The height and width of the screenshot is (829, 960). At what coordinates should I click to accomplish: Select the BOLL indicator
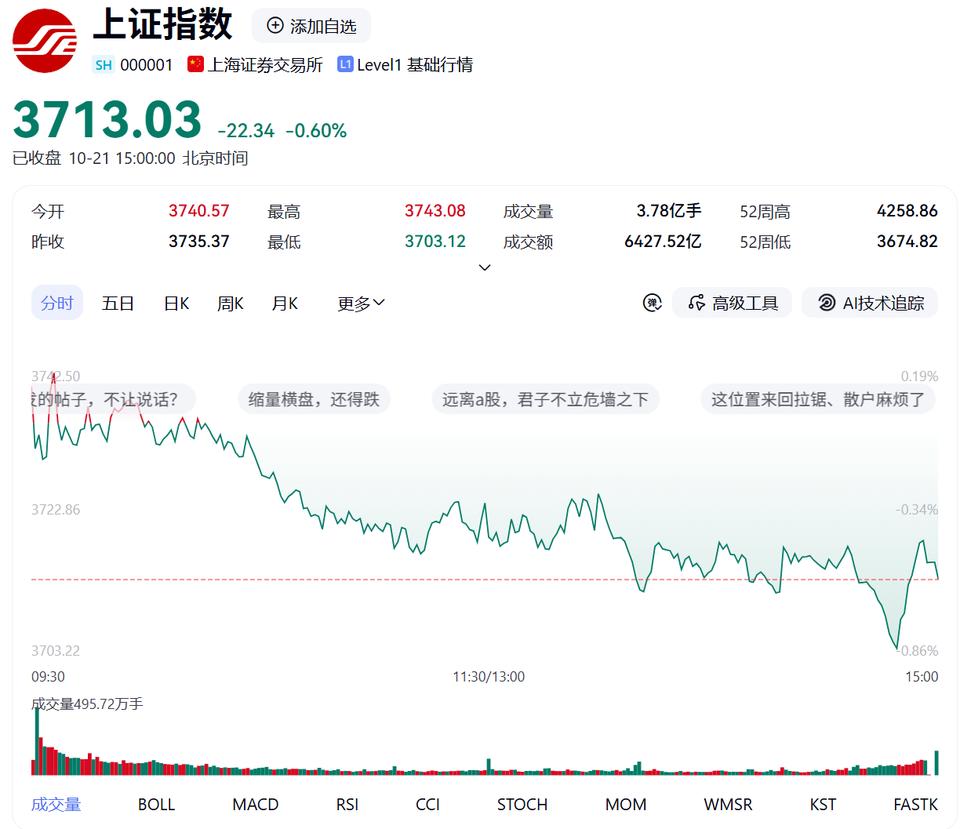click(156, 805)
